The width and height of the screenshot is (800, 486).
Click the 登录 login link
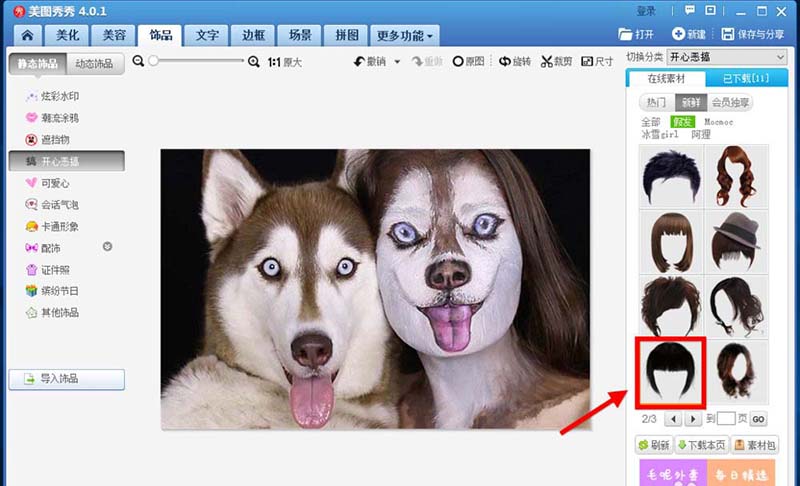[x=645, y=11]
